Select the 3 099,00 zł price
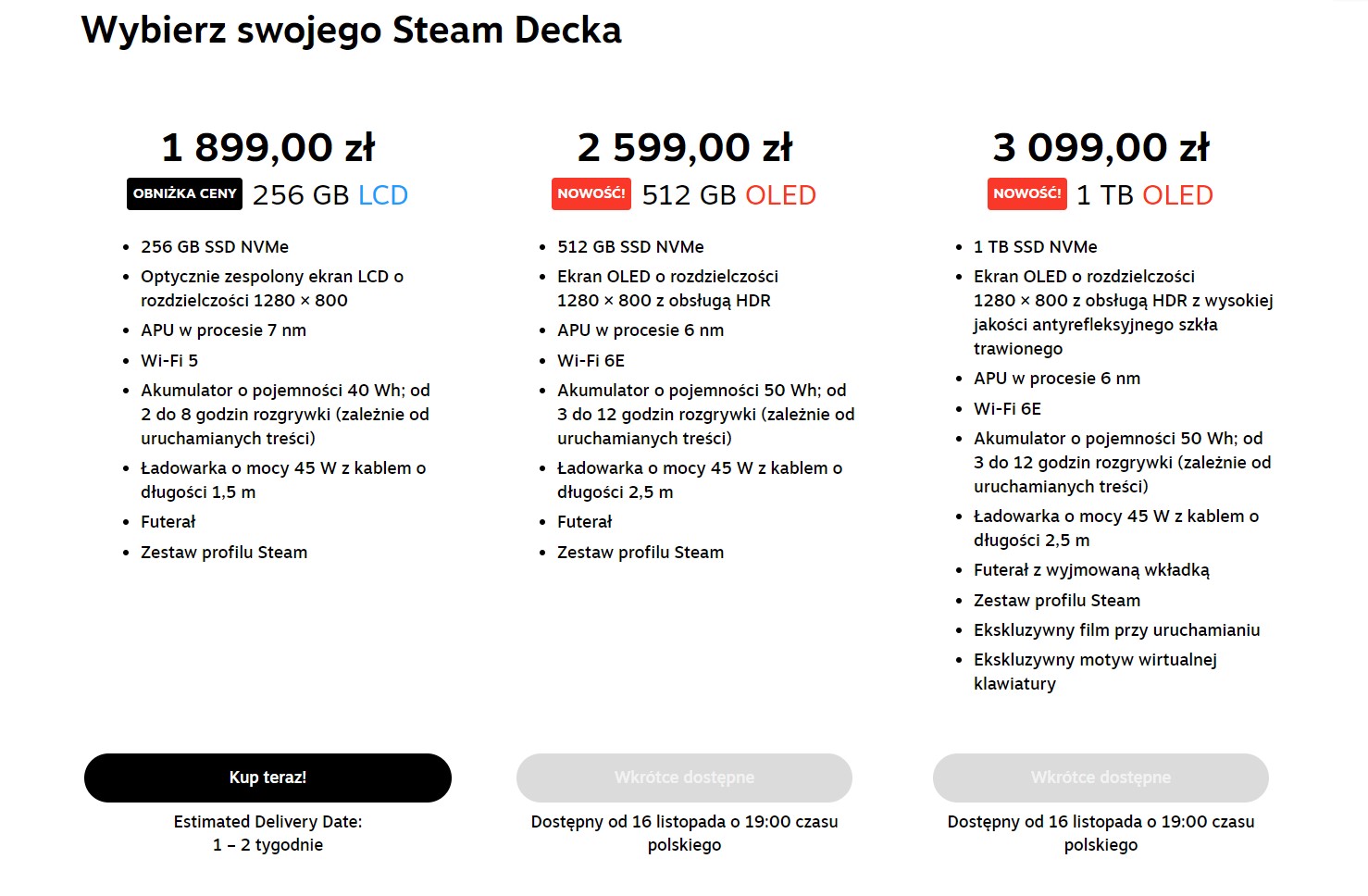The width and height of the screenshot is (1368, 896). pyautogui.click(x=1101, y=147)
